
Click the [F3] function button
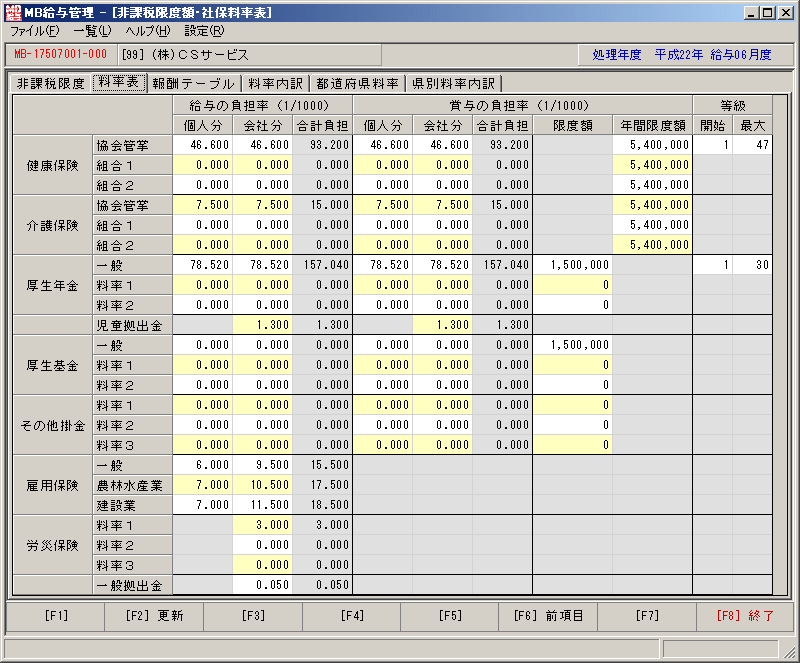253,616
